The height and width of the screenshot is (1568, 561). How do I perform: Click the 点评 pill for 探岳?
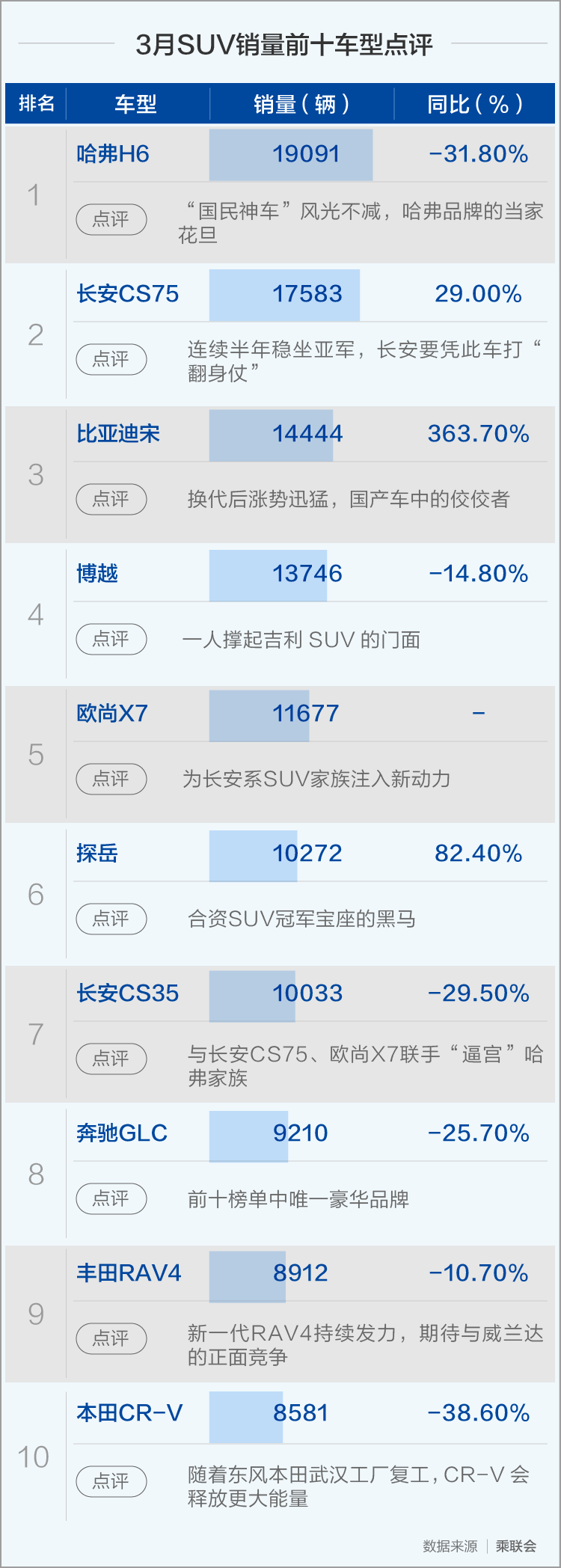(x=111, y=919)
